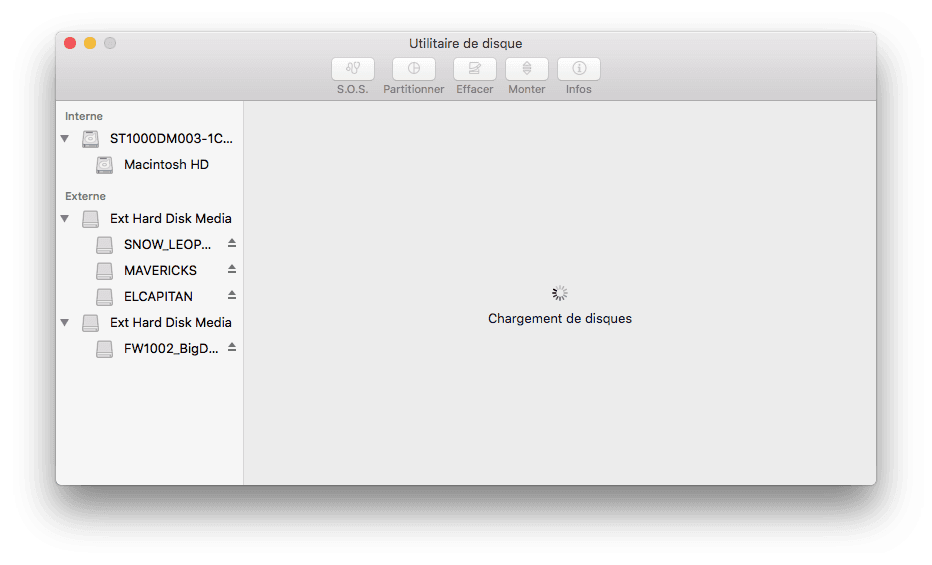Select the ST1000DM003-1C internal drive
Viewport: 932px width, 565px height.
pyautogui.click(x=150, y=138)
